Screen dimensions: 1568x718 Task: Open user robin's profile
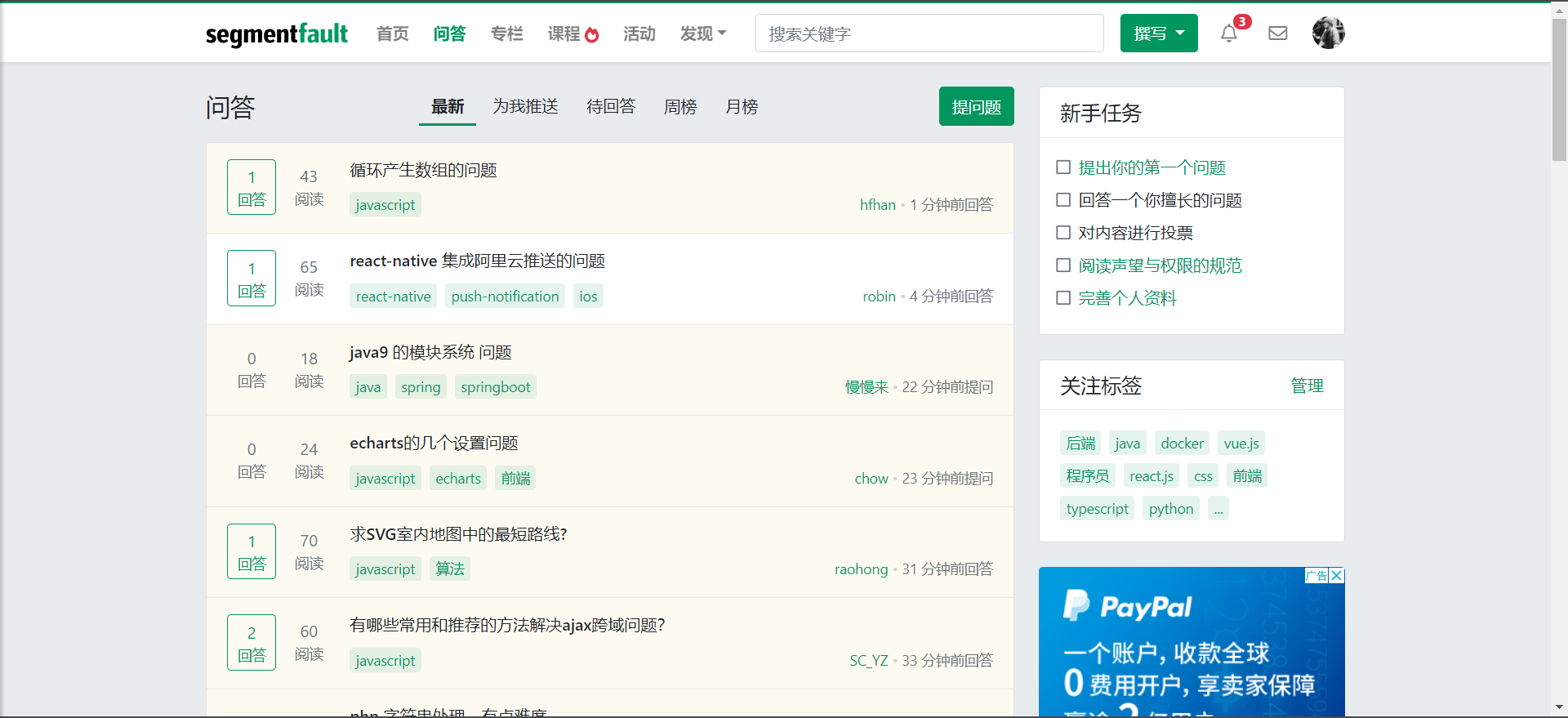pos(879,297)
